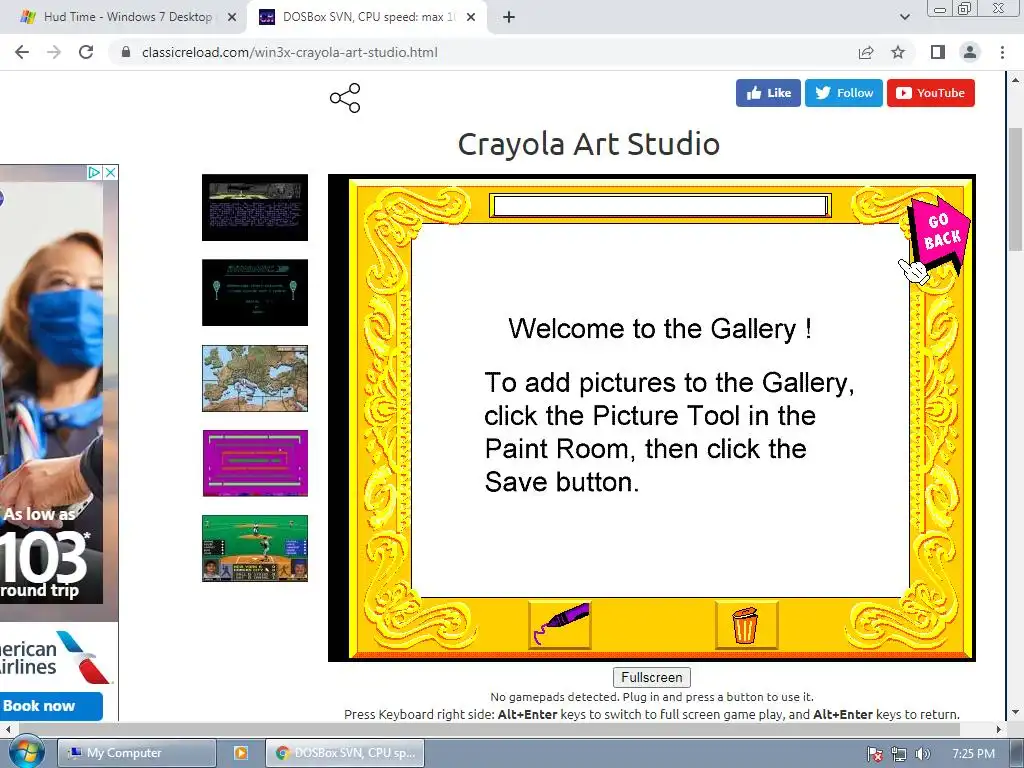
Task: Open the Chrome three-dot menu
Action: 1002,52
